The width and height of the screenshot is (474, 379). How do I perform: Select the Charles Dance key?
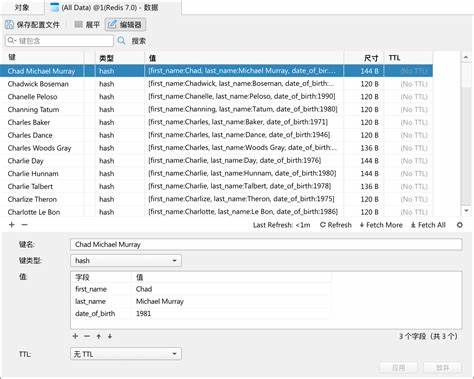[30, 135]
